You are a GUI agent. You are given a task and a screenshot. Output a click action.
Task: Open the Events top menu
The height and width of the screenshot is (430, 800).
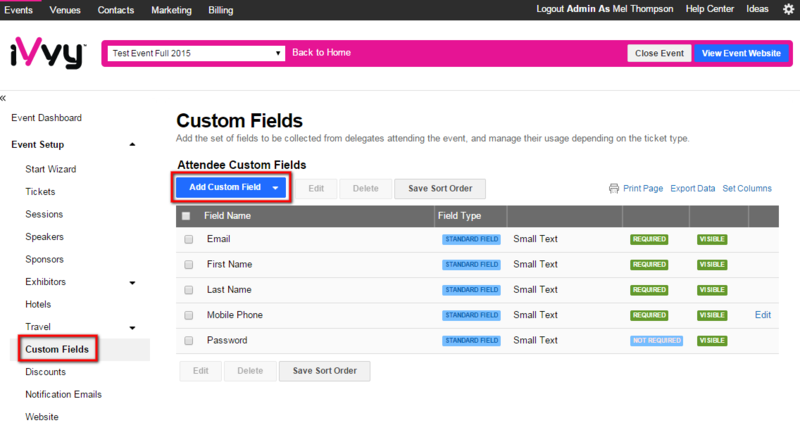tap(18, 10)
